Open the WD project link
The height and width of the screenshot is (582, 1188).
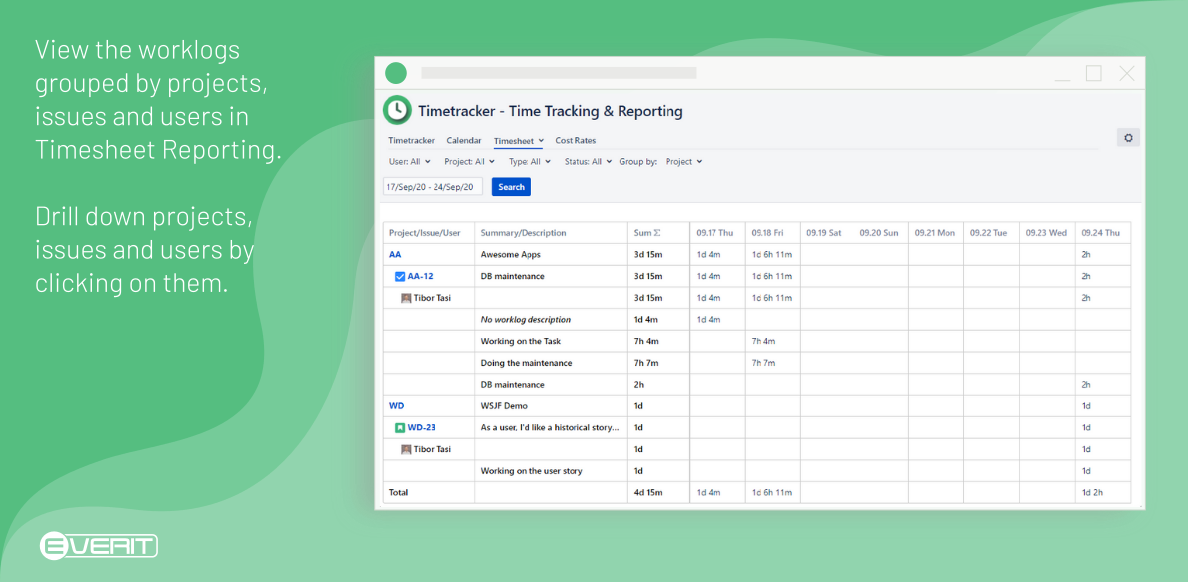[x=396, y=406]
